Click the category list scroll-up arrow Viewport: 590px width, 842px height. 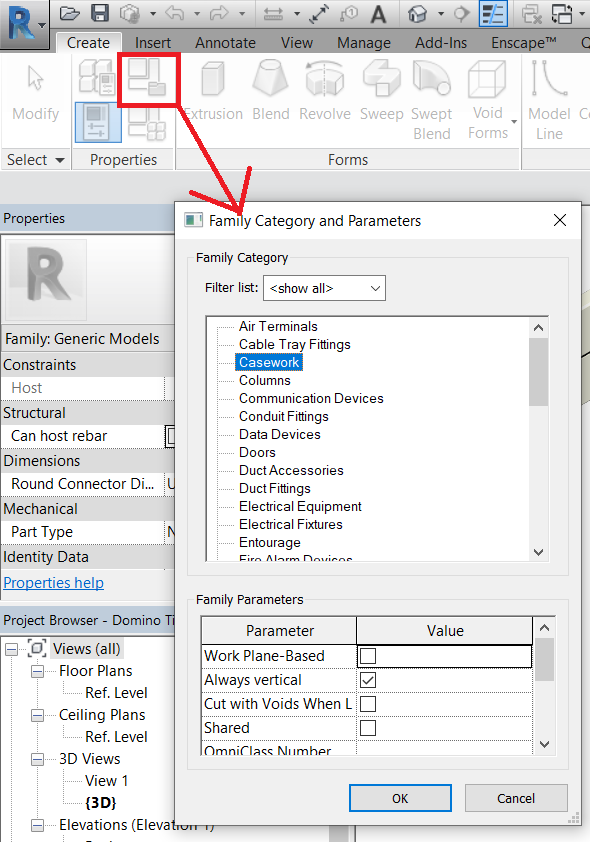[539, 328]
